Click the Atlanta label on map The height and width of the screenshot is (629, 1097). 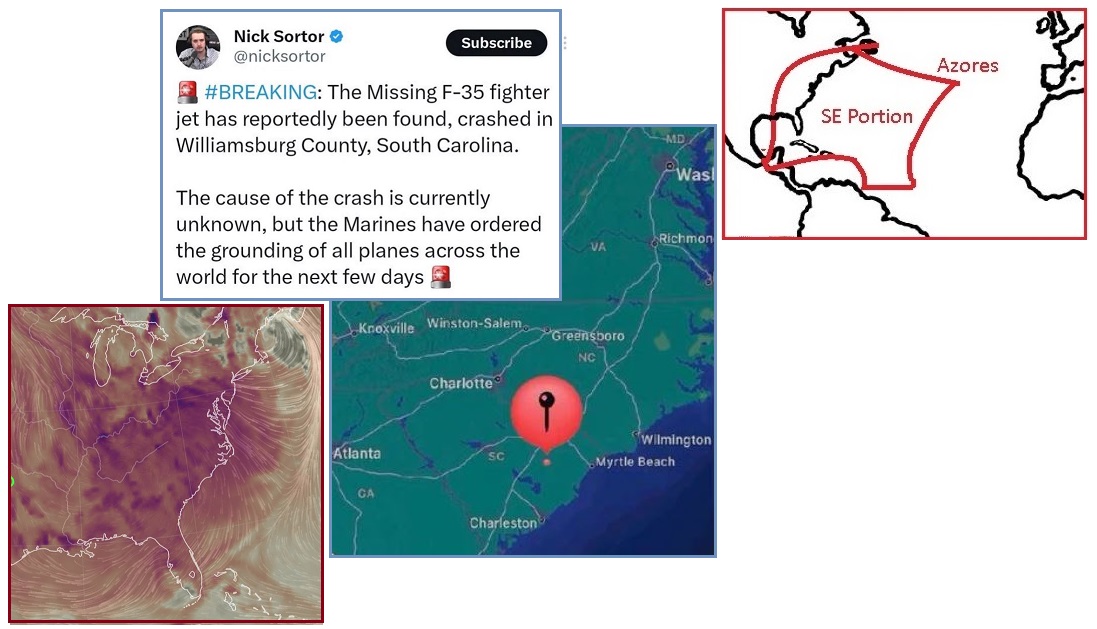(x=357, y=453)
